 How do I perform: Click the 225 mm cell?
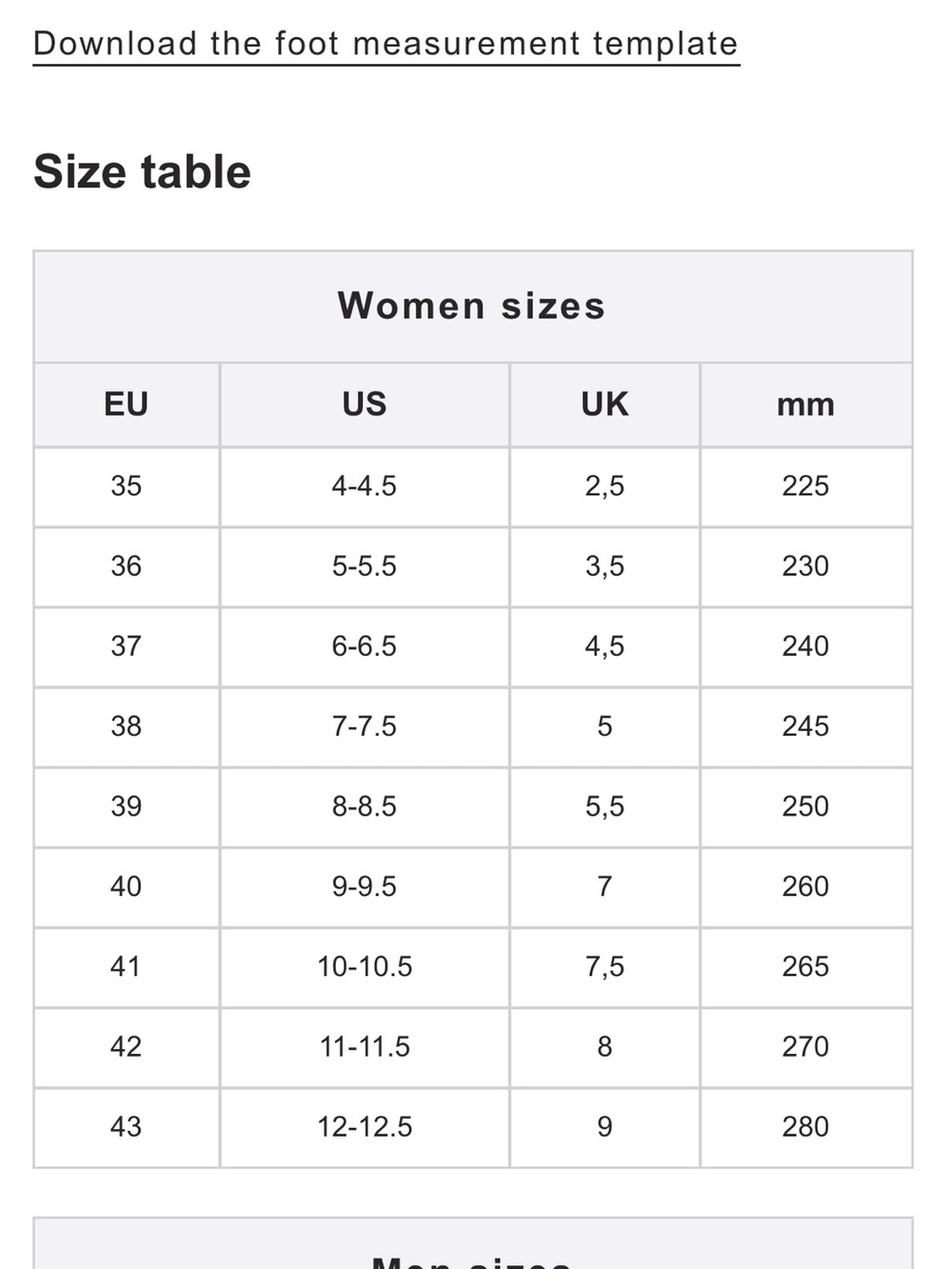pos(805,486)
